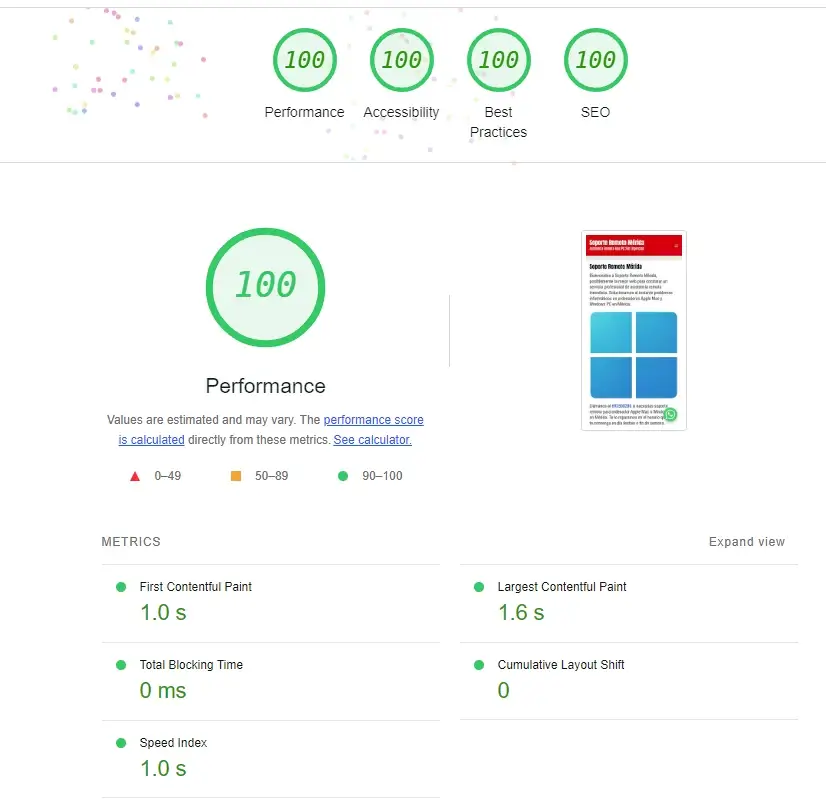826x799 pixels.
Task: Toggle the green indicator for Cumulative Layout Shift
Action: tap(480, 665)
